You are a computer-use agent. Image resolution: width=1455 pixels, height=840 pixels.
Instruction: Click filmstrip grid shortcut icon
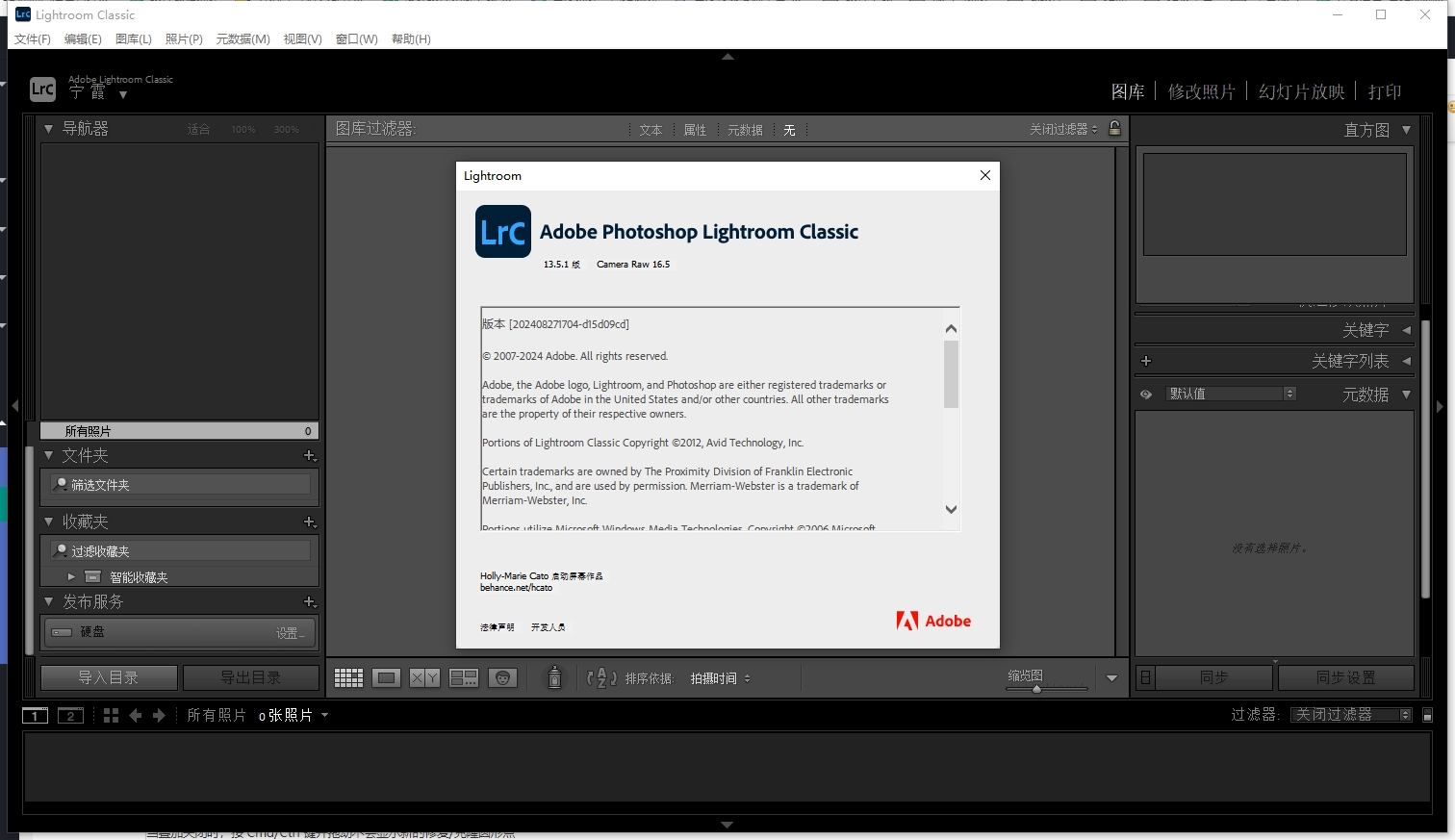(x=111, y=715)
